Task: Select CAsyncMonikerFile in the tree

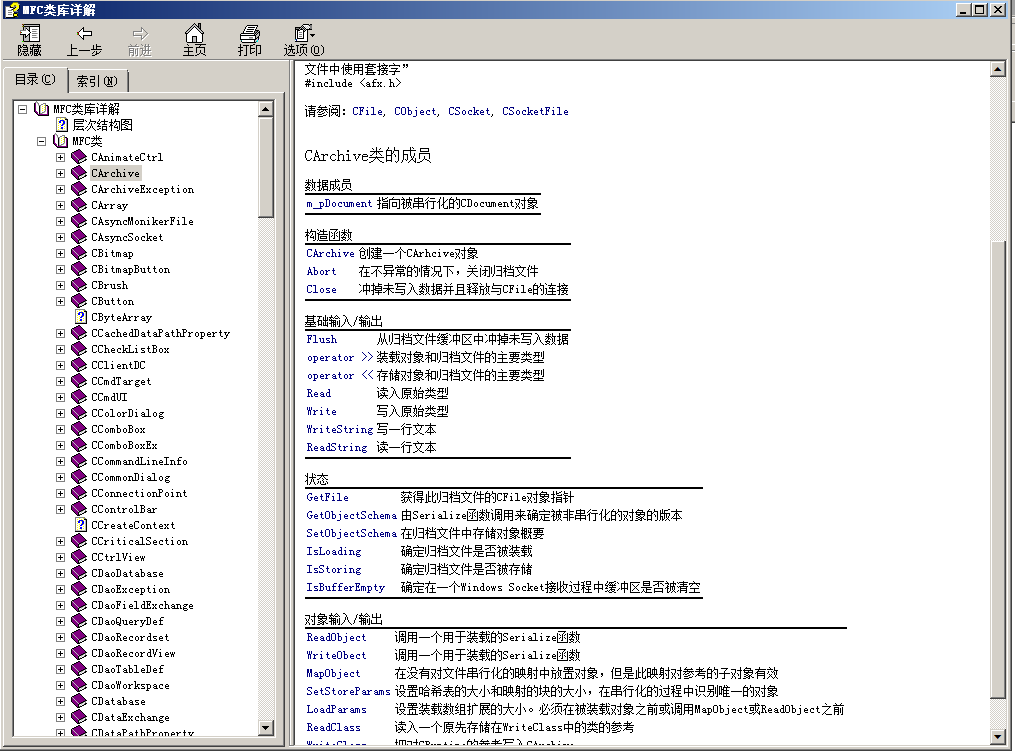Action: [x=142, y=221]
